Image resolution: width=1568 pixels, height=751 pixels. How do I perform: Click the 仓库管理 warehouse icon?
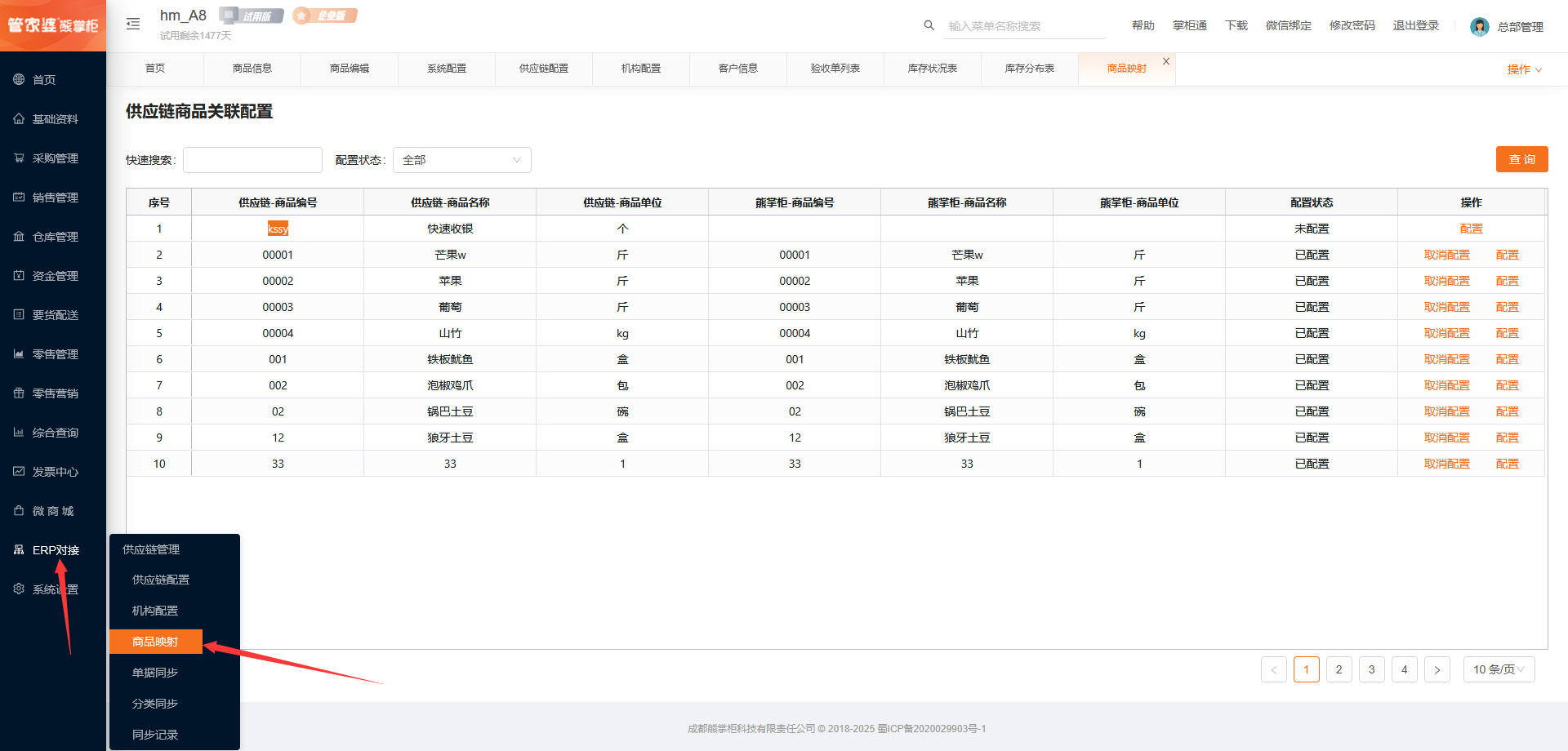19,236
